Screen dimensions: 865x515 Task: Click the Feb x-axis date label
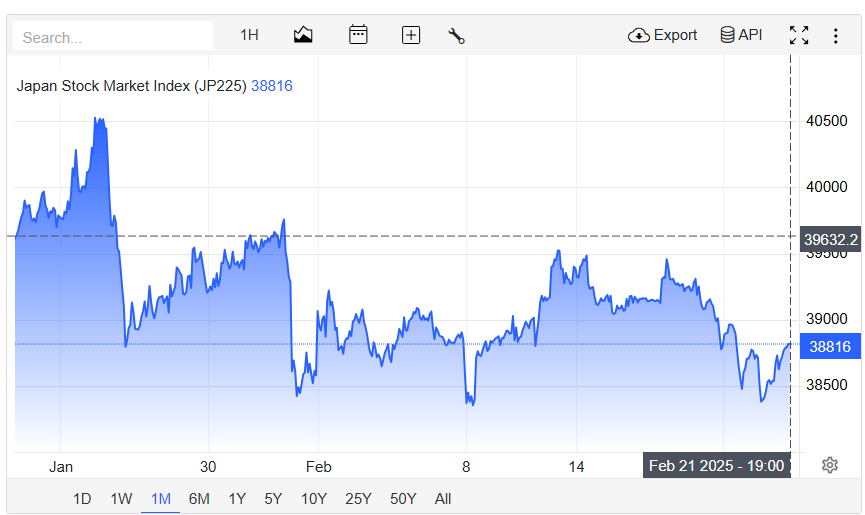point(318,467)
